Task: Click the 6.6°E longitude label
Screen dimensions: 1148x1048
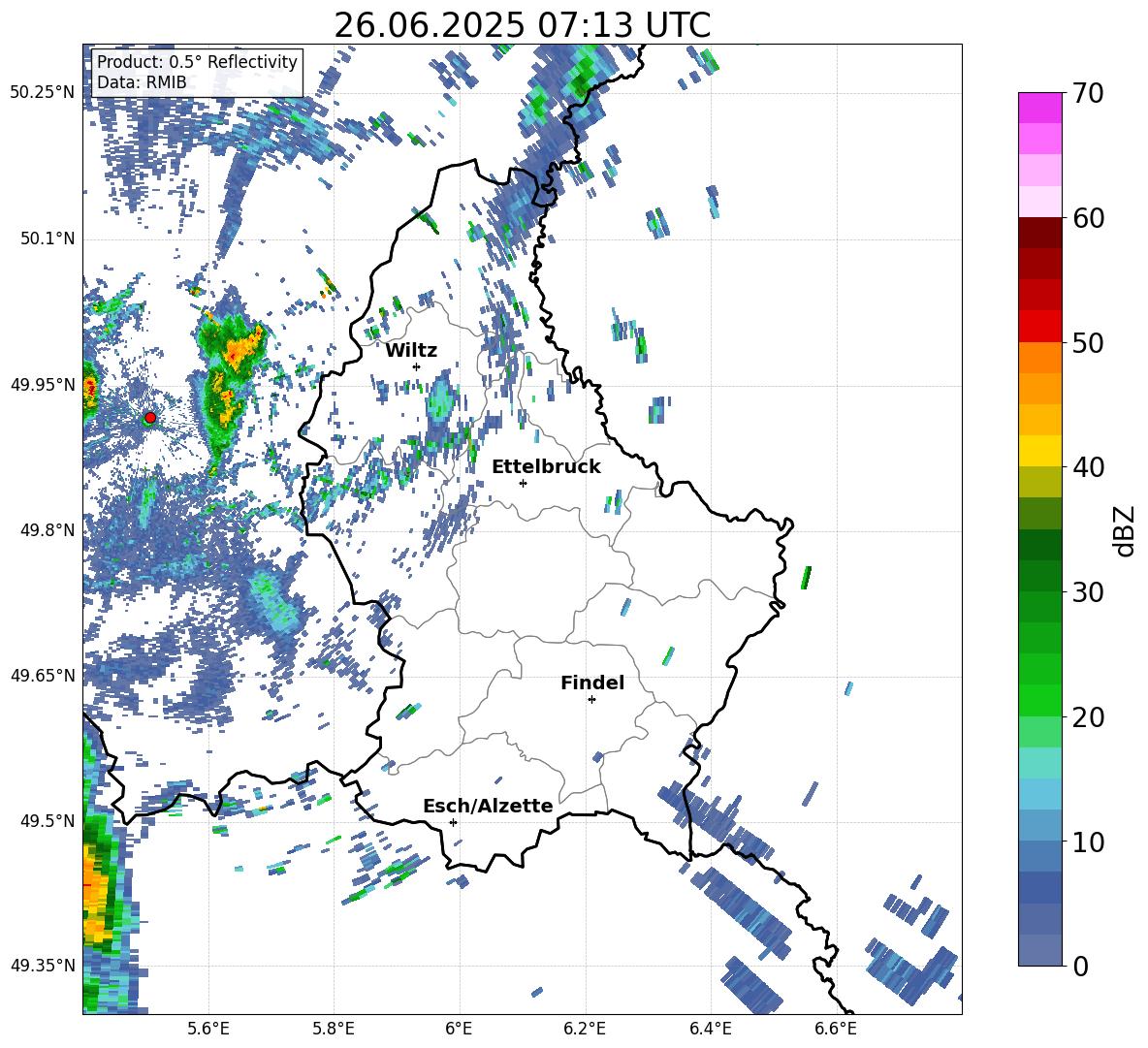Action: [x=836, y=1029]
